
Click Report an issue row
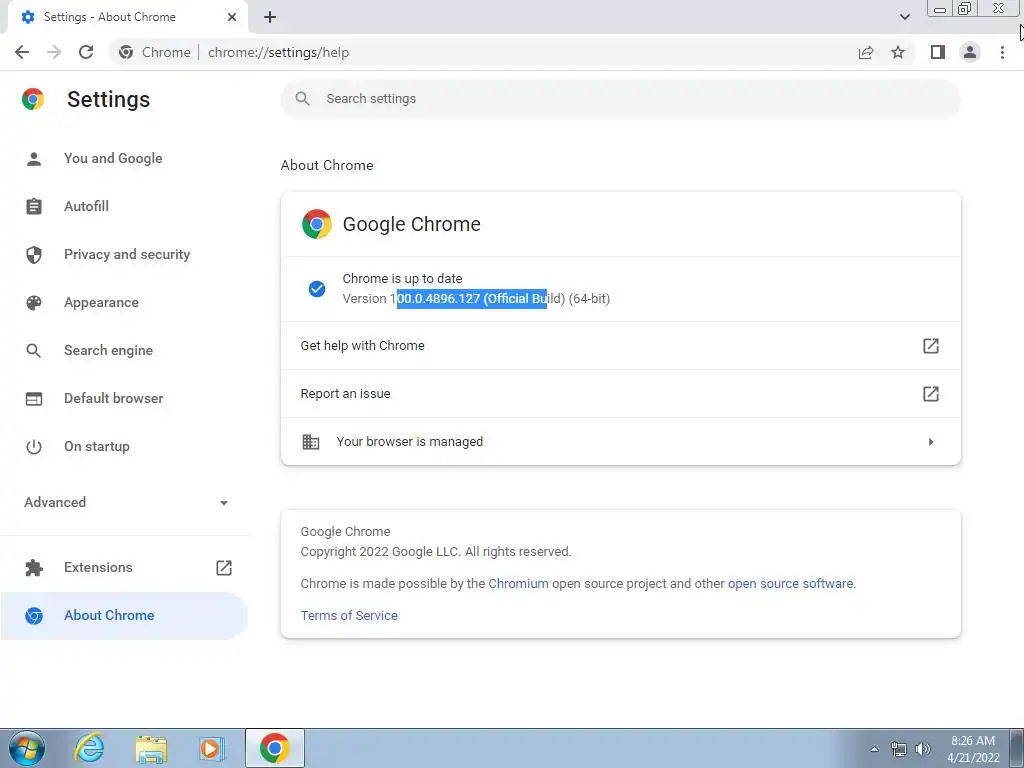tap(620, 394)
